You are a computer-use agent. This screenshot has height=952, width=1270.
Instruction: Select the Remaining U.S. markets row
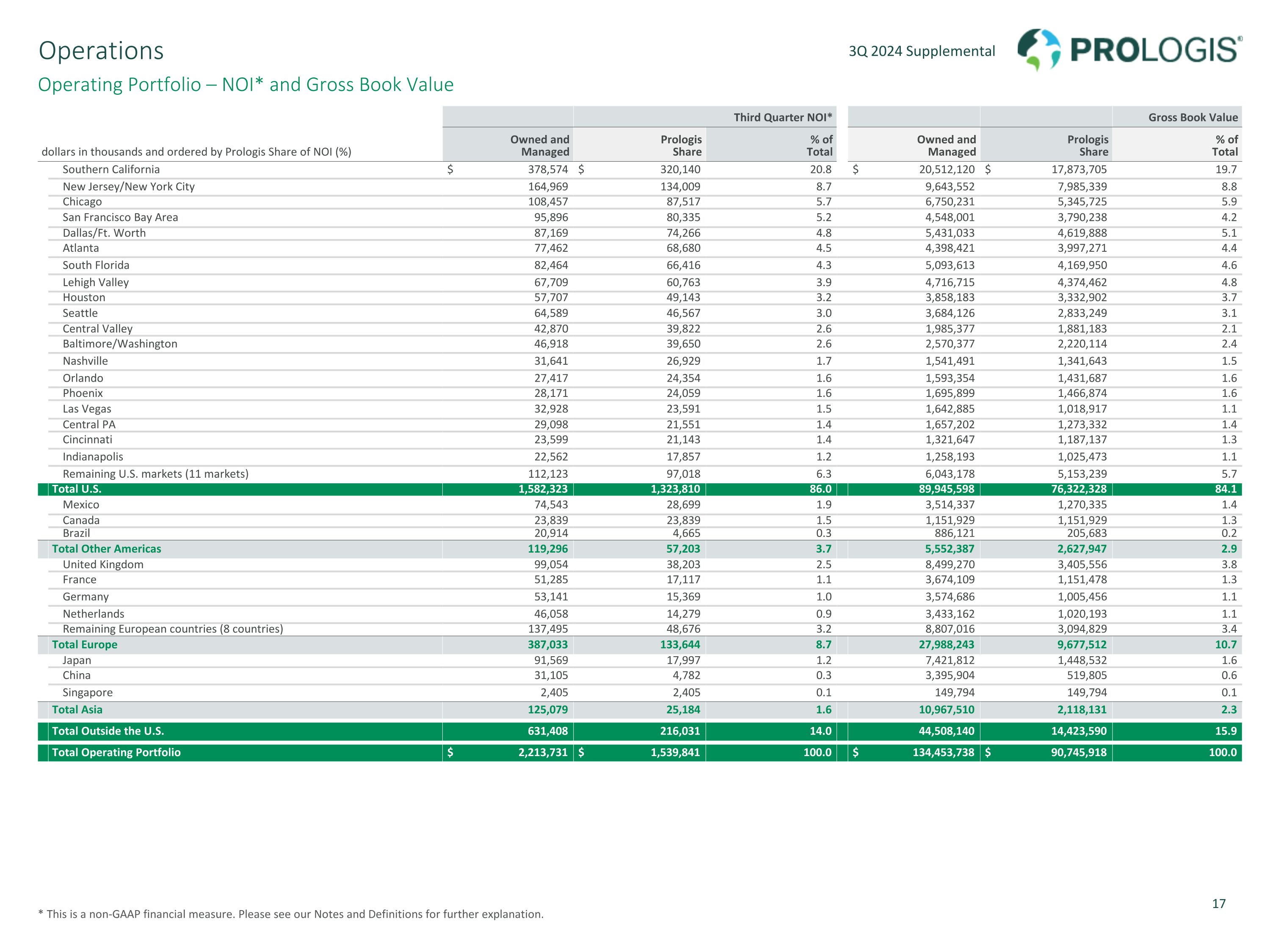(156, 474)
